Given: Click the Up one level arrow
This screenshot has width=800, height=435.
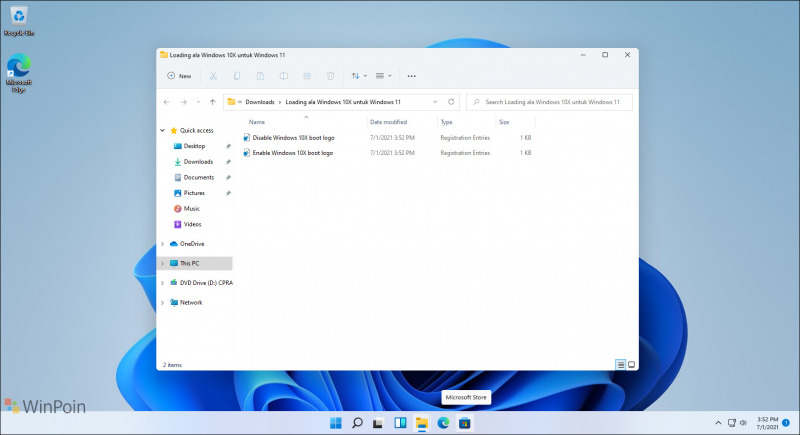Looking at the screenshot, I should [212, 102].
